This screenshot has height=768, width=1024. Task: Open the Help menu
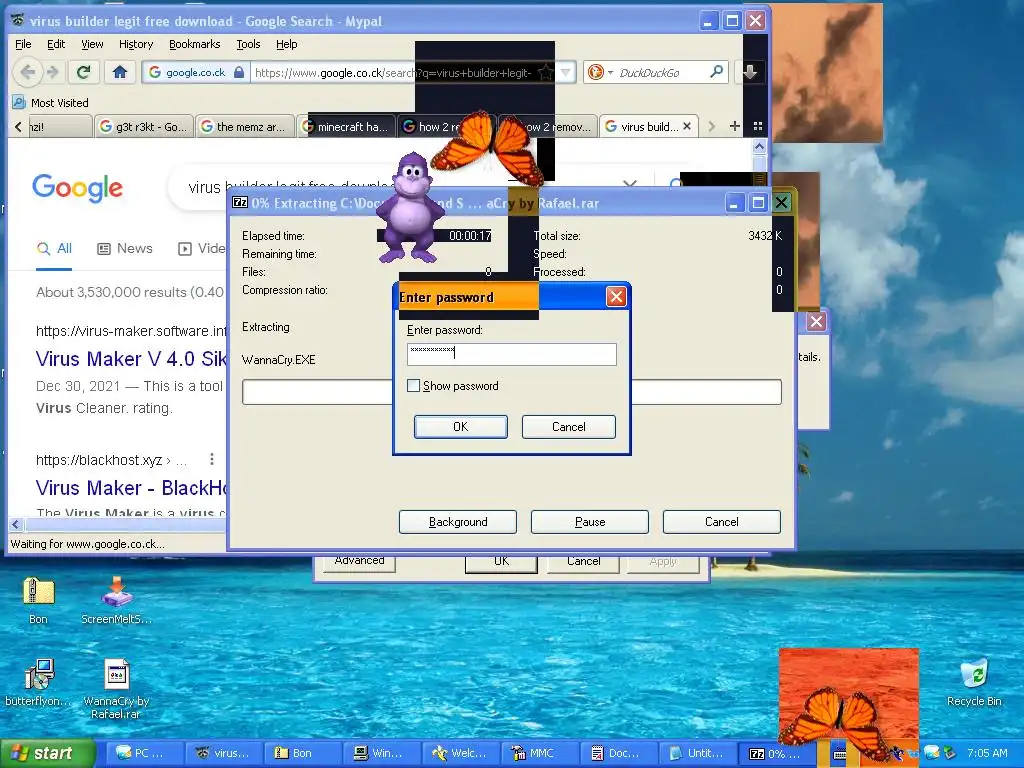[x=286, y=44]
